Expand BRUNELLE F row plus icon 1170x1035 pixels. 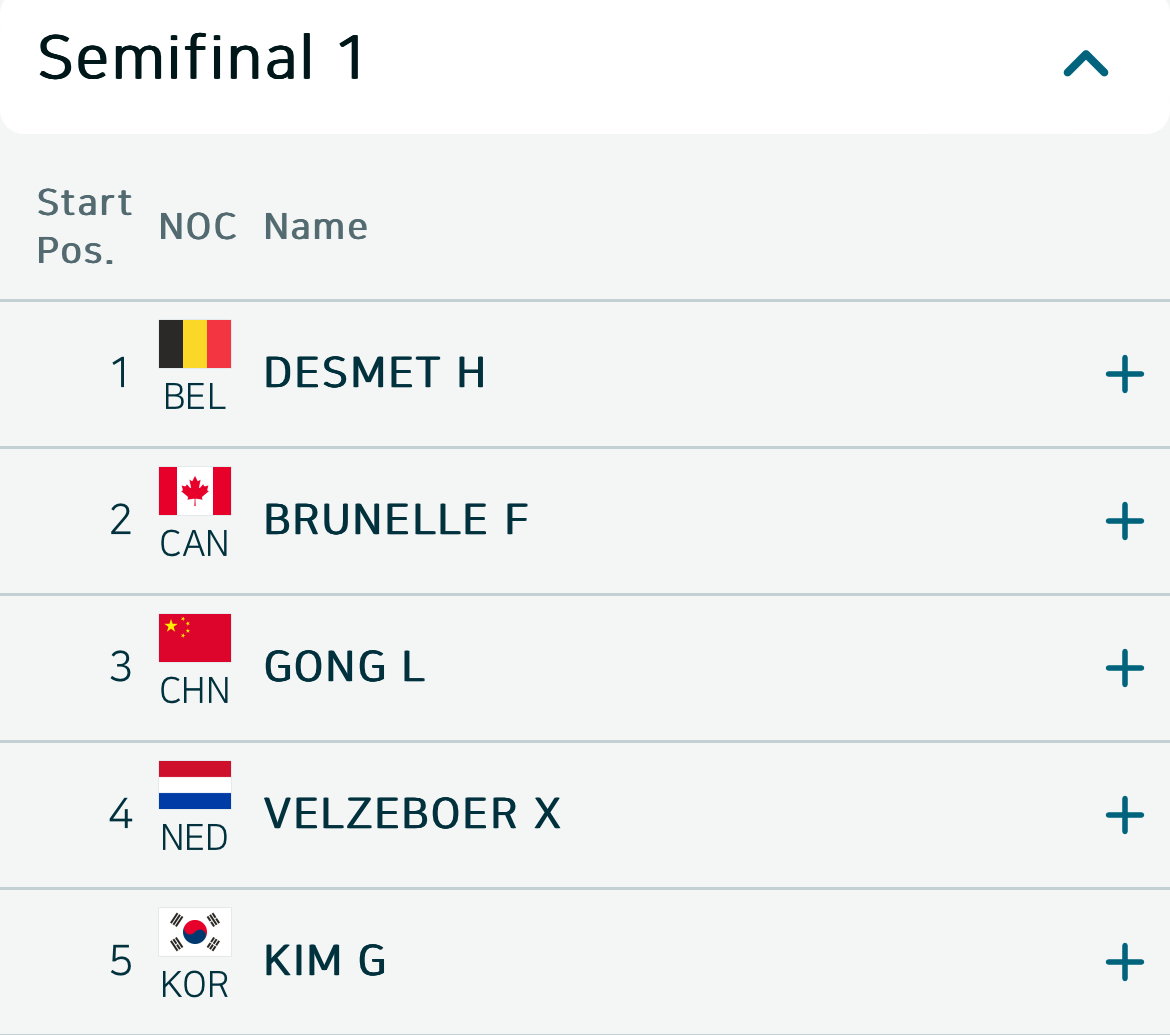tap(1124, 521)
